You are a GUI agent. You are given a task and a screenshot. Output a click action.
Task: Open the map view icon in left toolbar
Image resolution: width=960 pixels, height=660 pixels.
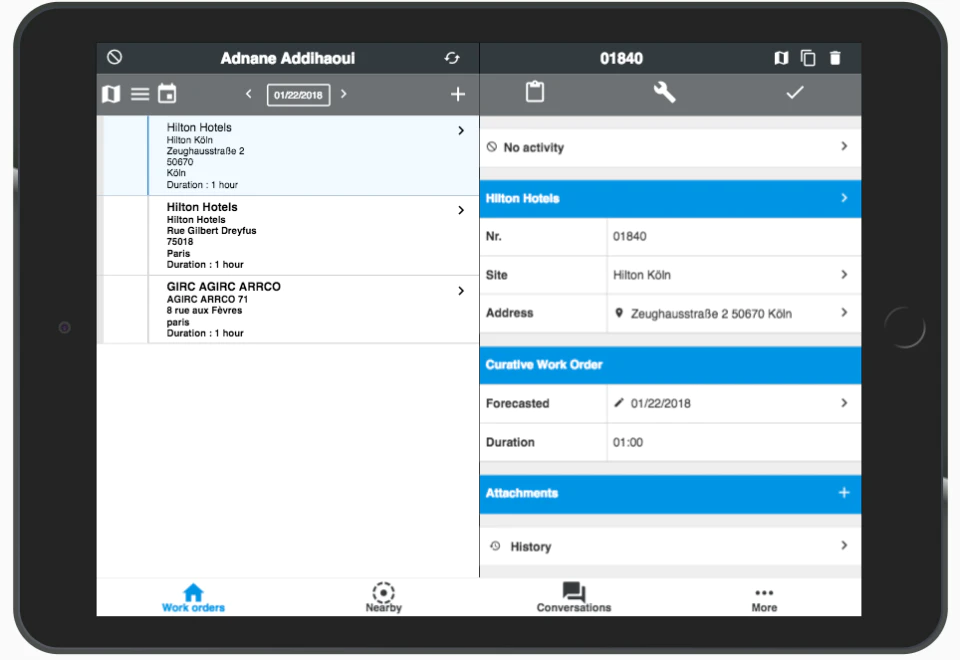pyautogui.click(x=111, y=94)
